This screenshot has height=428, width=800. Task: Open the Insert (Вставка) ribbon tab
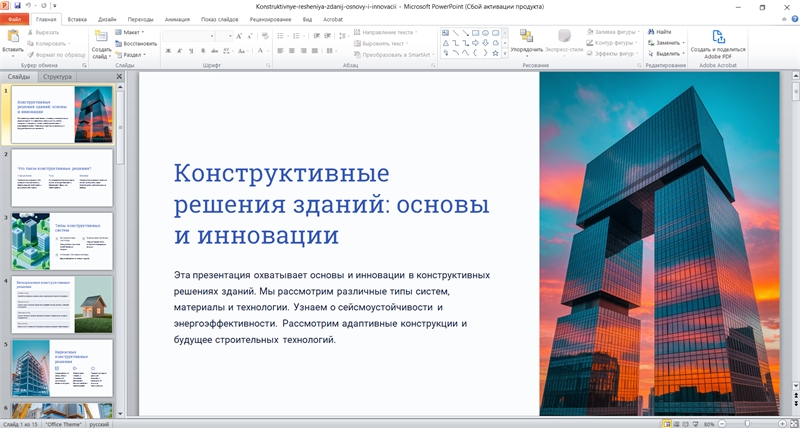[77, 19]
